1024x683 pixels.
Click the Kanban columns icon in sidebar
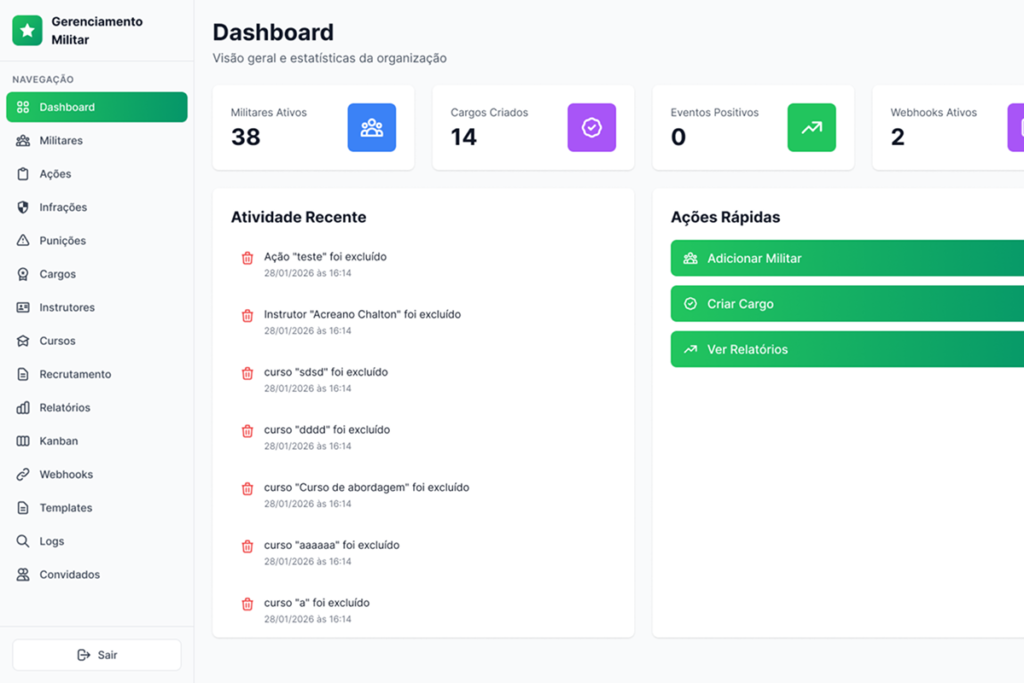[x=23, y=441]
